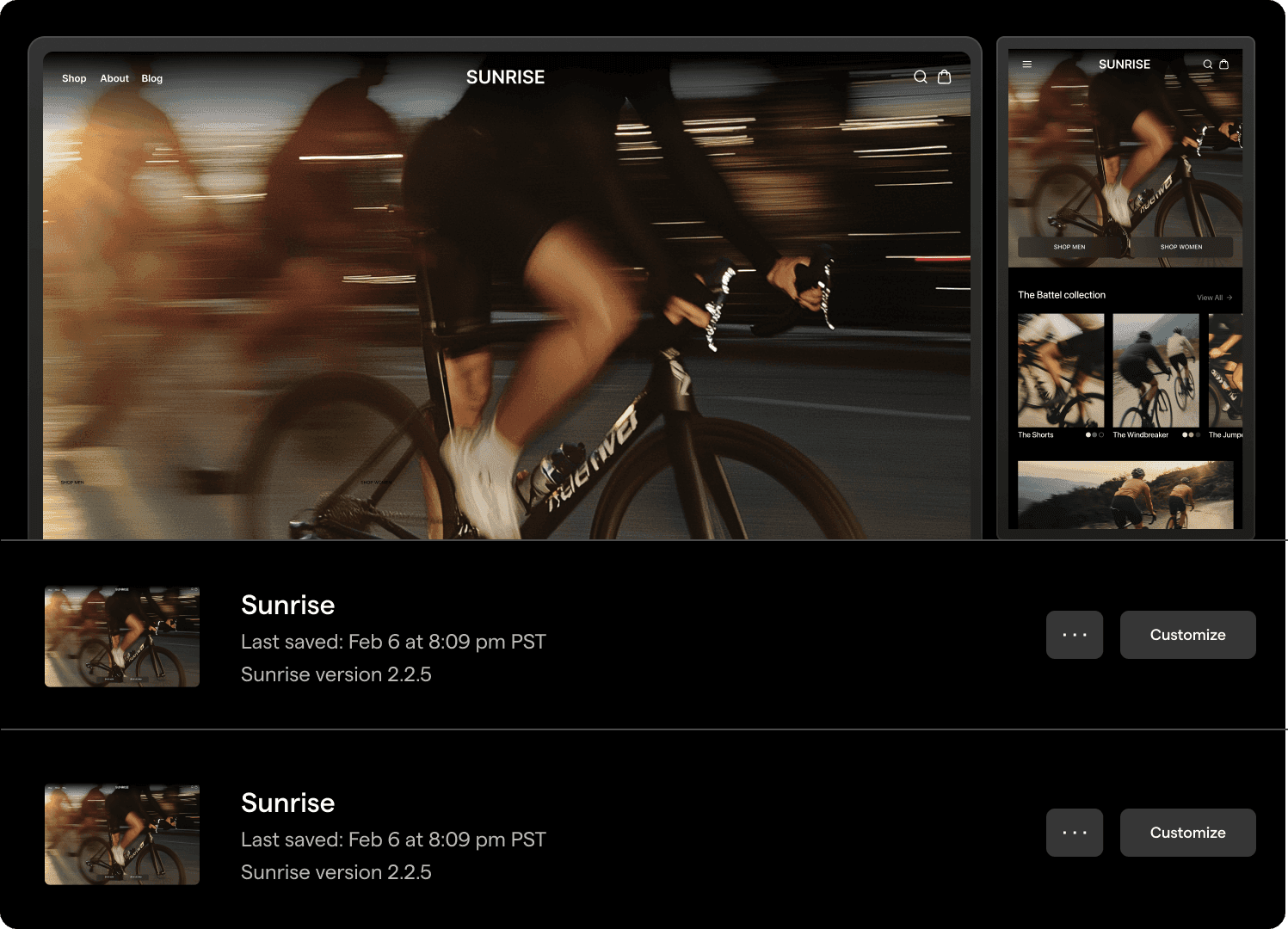
Task: Customize the first Sunrise theme
Action: pos(1187,635)
